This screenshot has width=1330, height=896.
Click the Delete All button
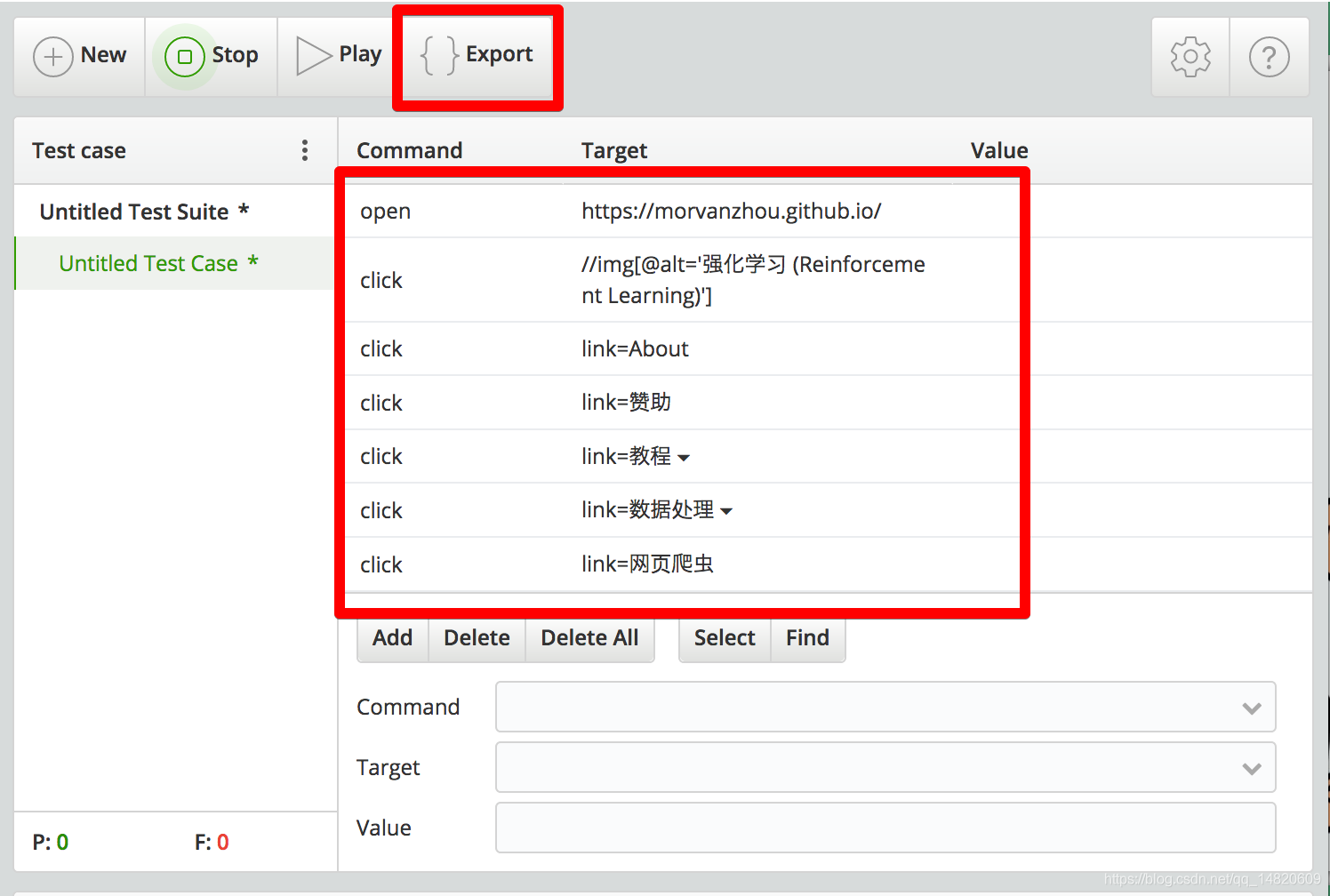[590, 638]
